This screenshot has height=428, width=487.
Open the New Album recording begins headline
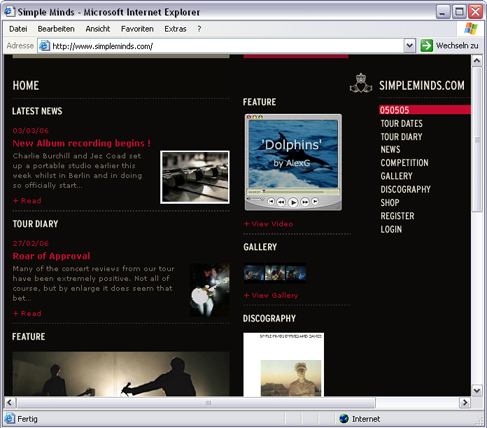[82, 143]
